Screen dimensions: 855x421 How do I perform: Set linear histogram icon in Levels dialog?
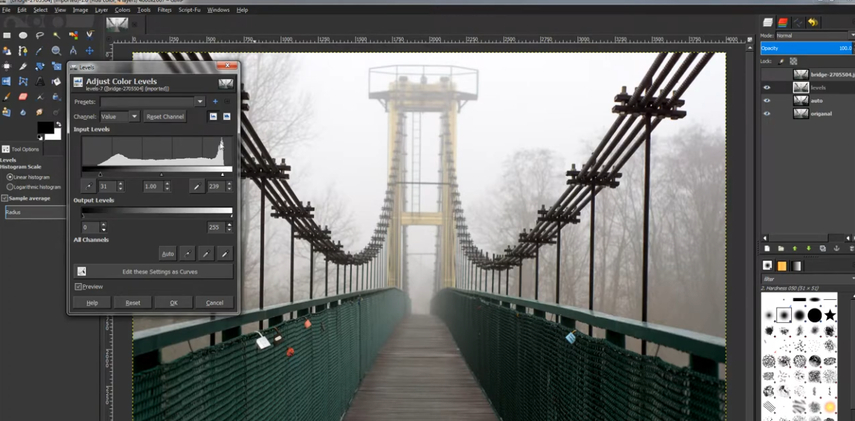213,116
